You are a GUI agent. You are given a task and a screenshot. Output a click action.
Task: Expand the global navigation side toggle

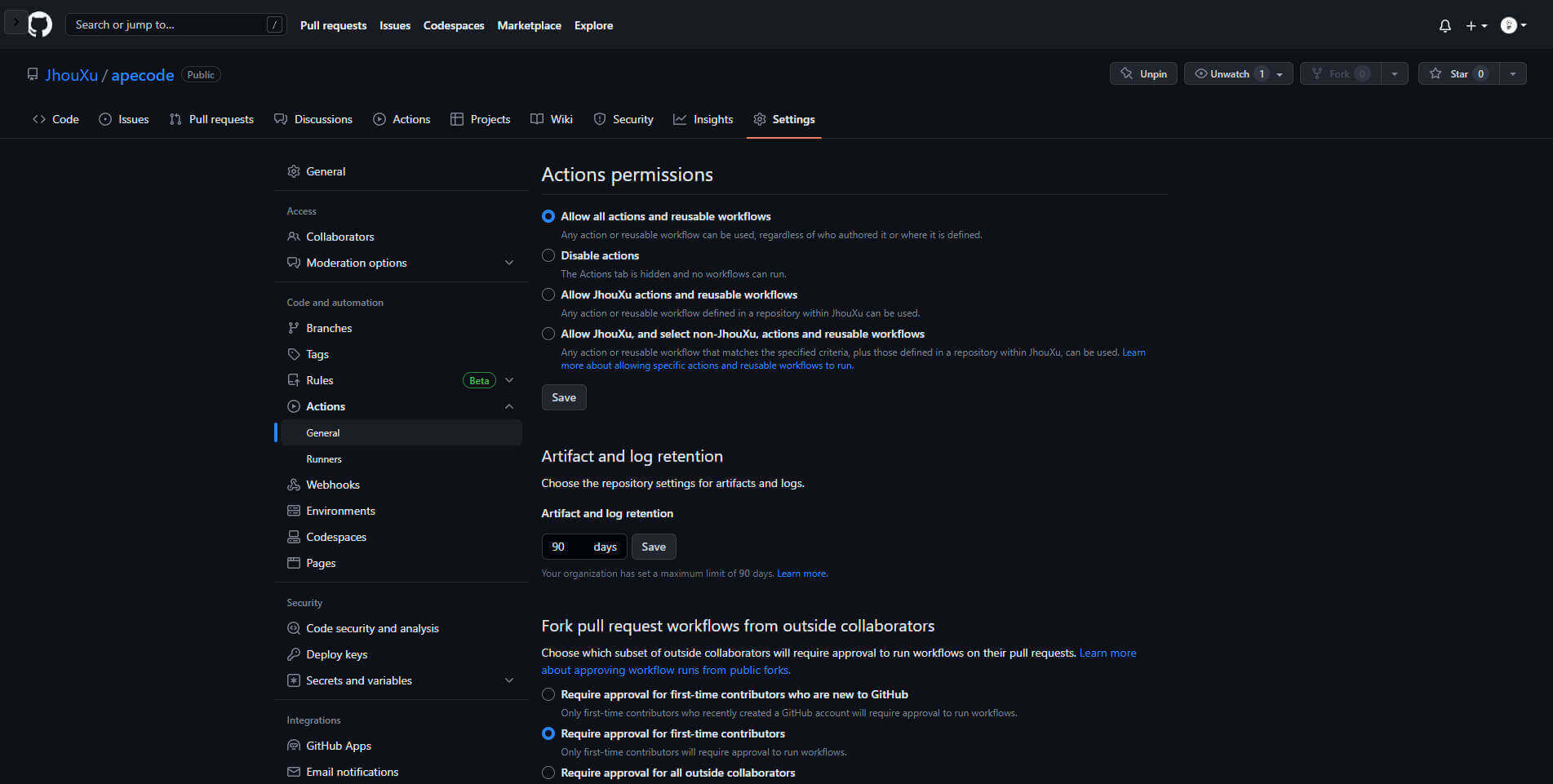(16, 22)
